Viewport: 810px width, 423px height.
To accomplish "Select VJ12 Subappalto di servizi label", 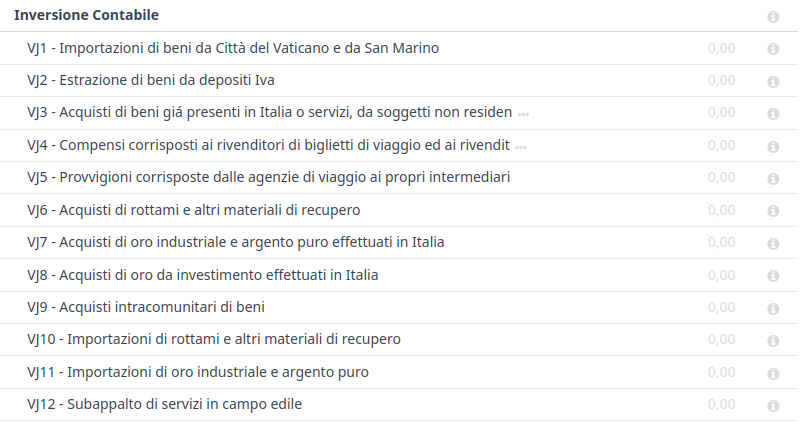I will tap(164, 404).
